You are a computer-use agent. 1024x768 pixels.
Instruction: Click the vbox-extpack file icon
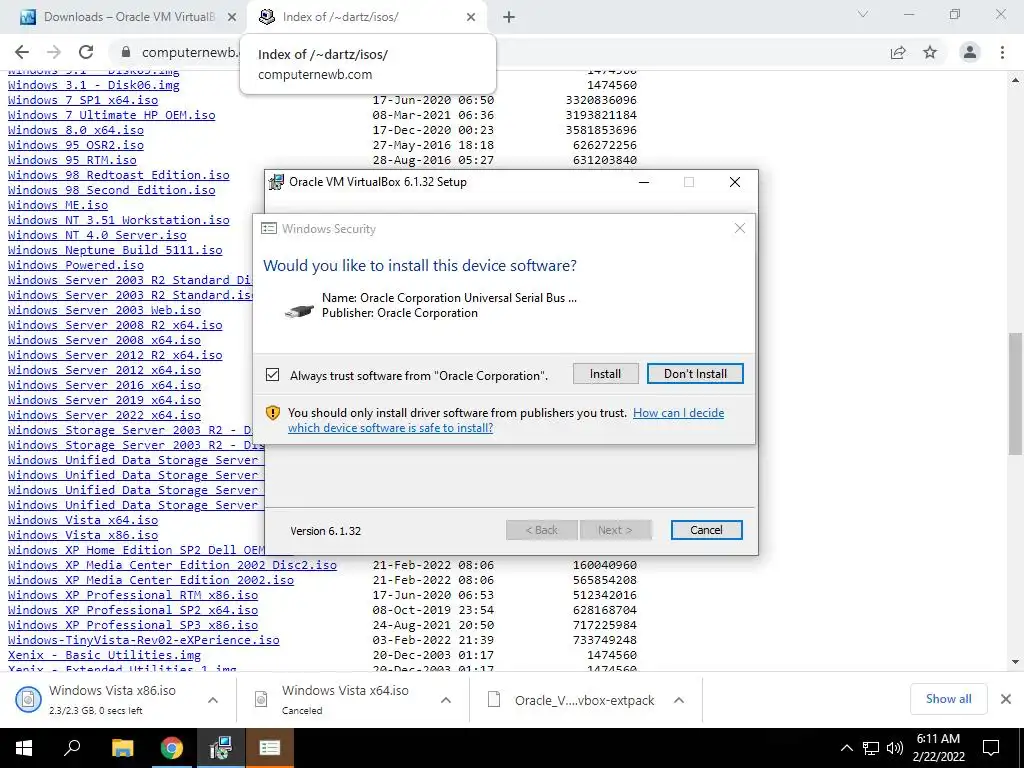point(494,699)
